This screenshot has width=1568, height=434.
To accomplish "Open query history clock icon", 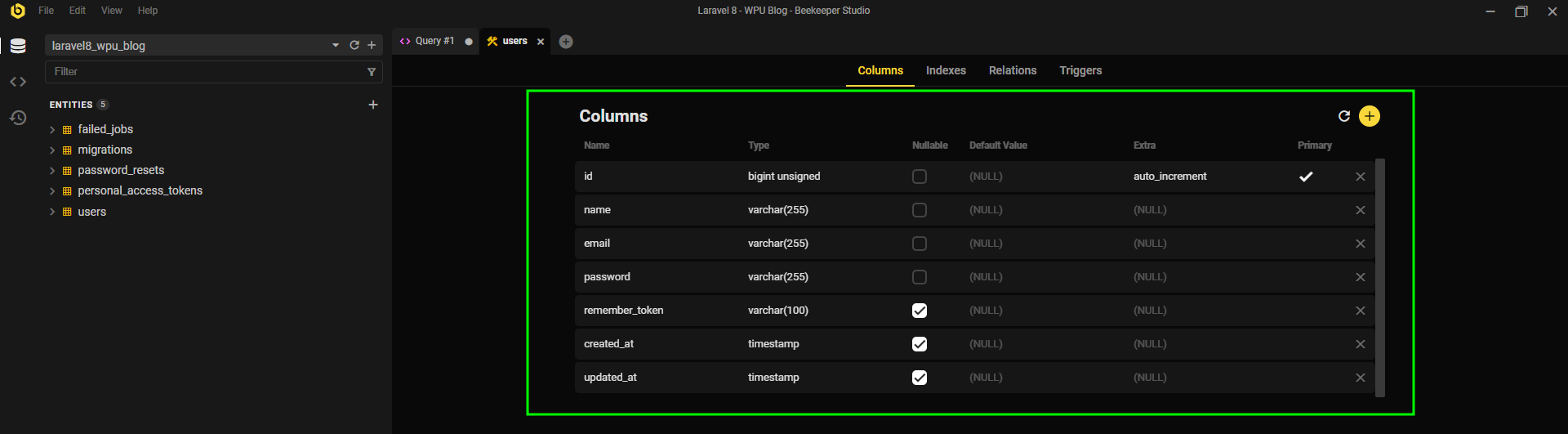I will (18, 118).
